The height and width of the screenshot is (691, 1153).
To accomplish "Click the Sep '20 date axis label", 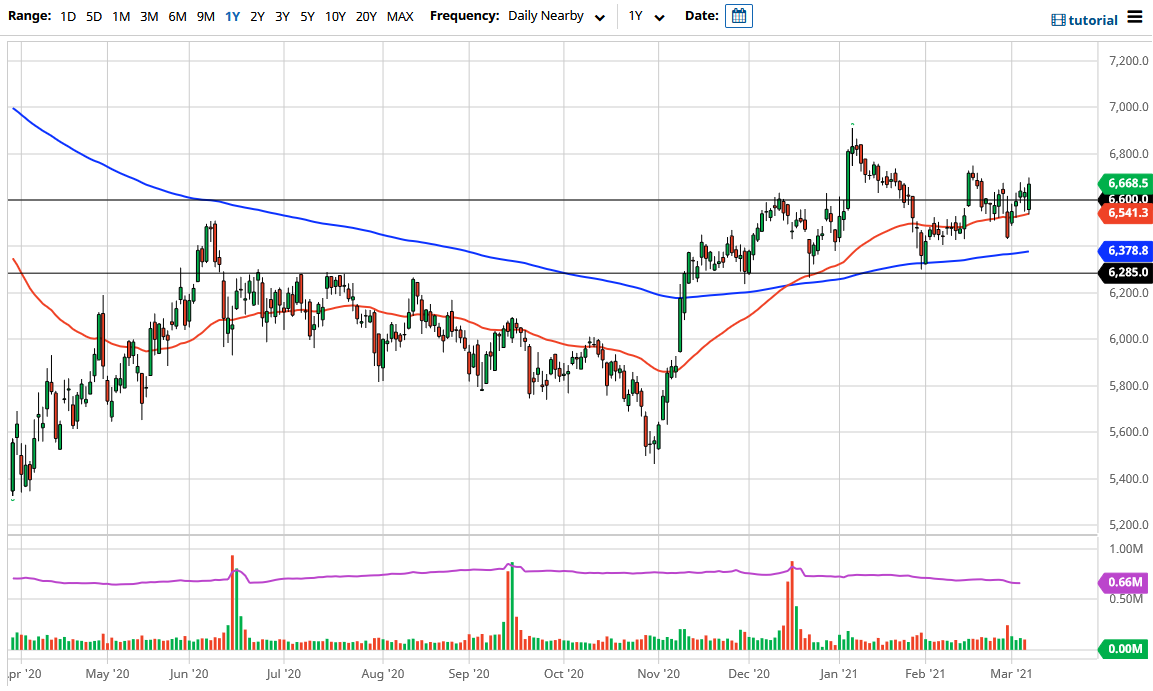I will point(468,673).
